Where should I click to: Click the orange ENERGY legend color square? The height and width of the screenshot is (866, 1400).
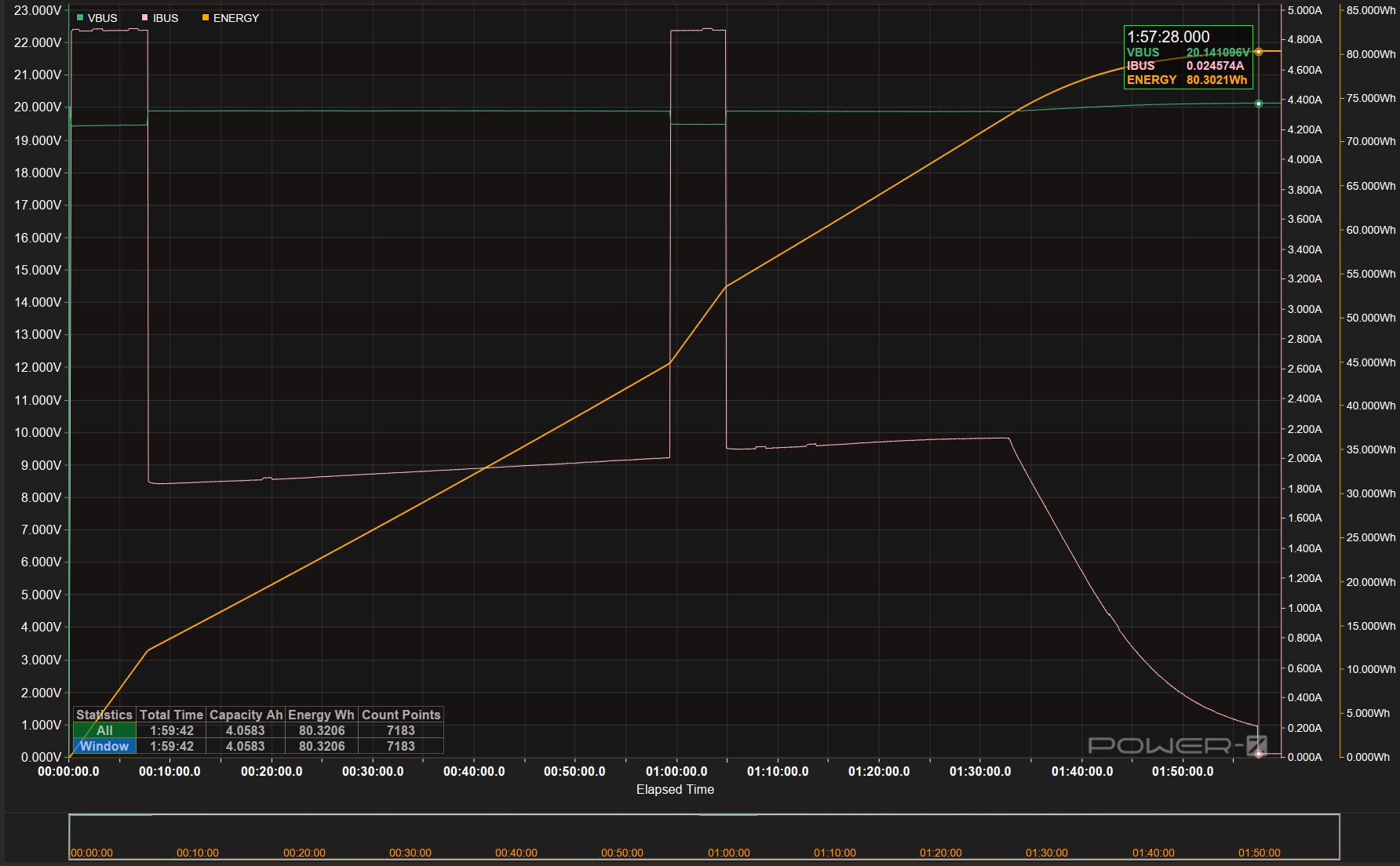click(206, 17)
